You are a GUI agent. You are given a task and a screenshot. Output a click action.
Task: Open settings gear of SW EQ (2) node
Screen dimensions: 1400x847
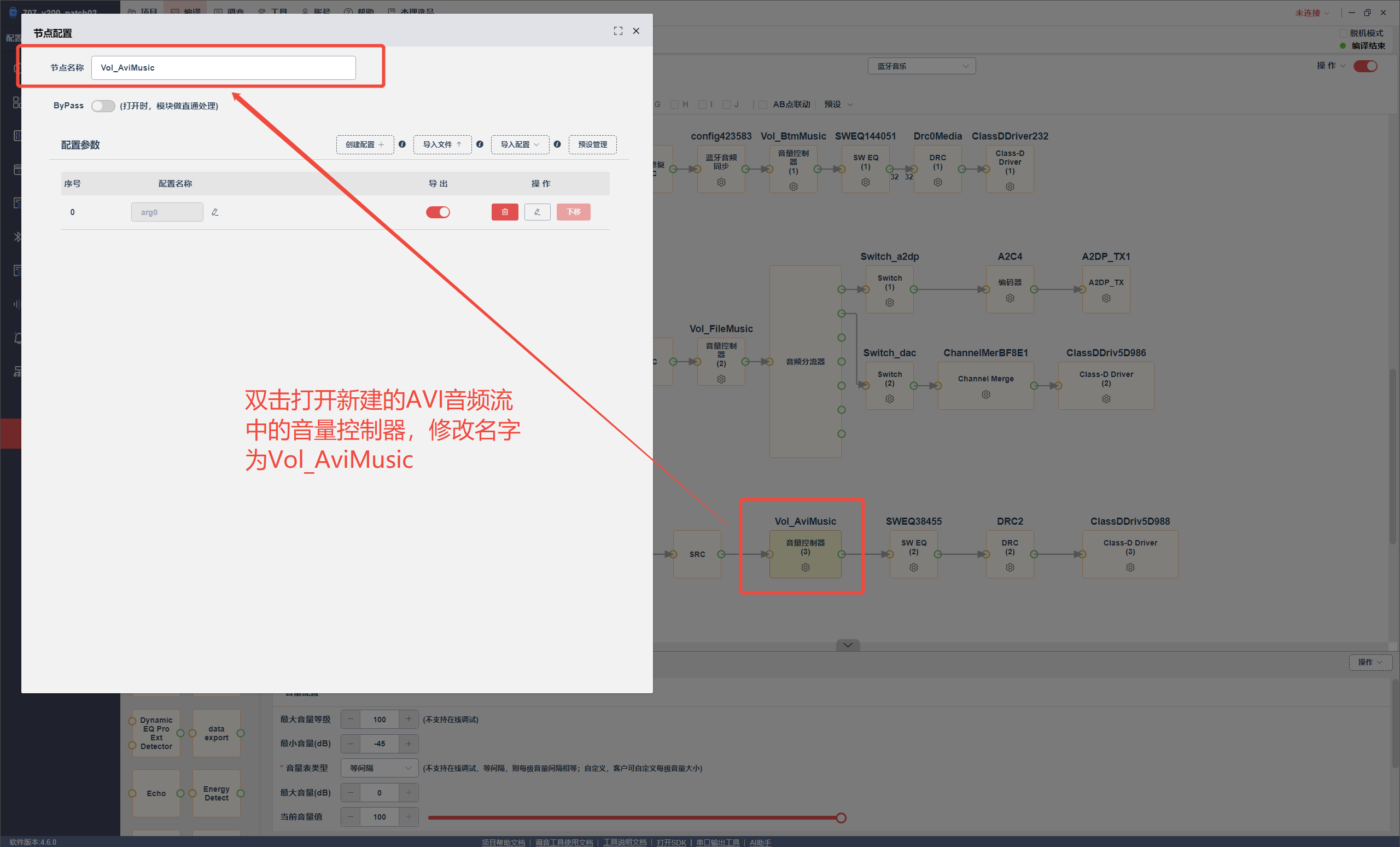913,567
